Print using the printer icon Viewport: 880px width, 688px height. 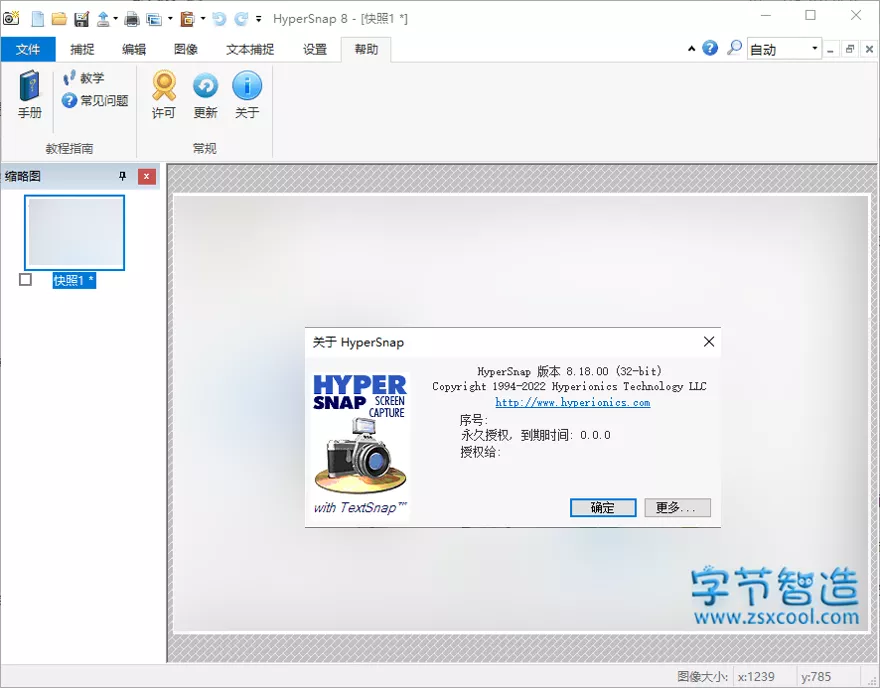pyautogui.click(x=132, y=19)
